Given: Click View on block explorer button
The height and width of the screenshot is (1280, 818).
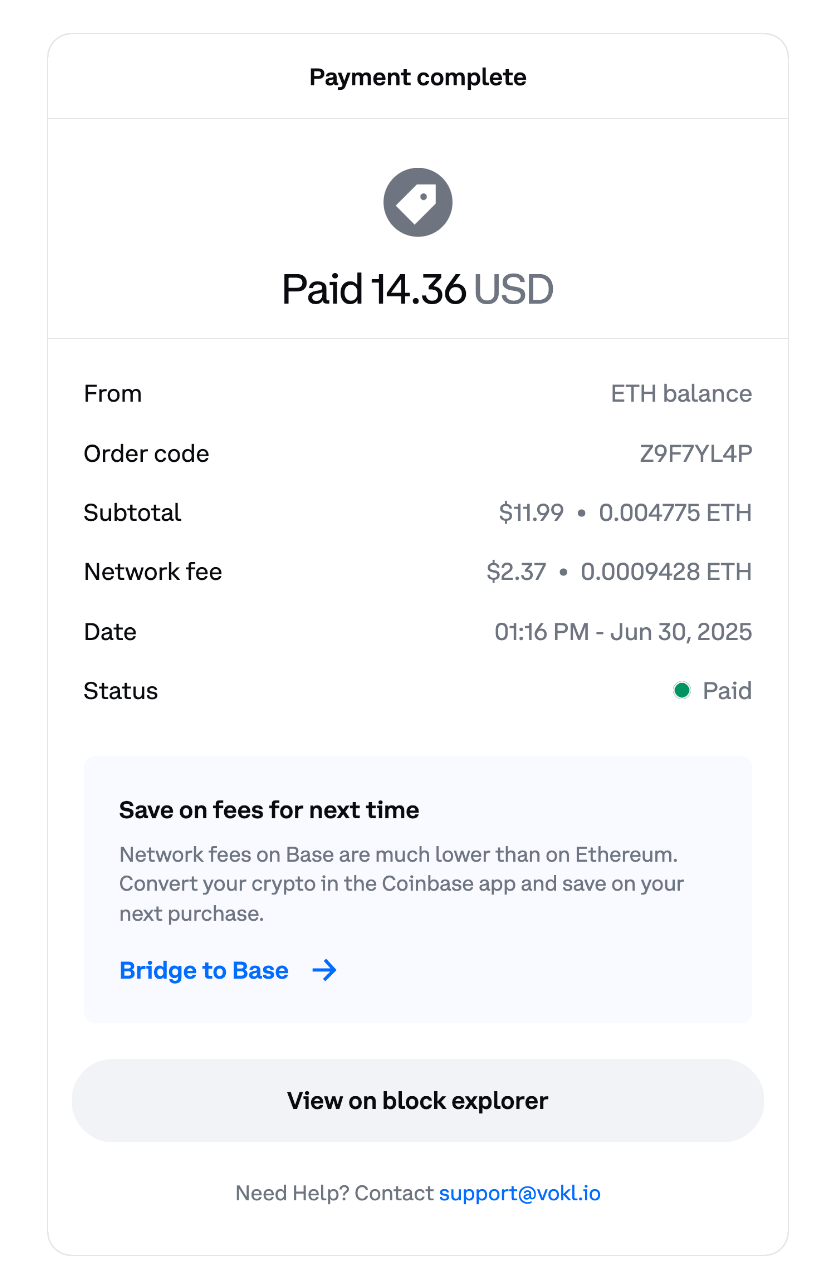Looking at the screenshot, I should point(418,1101).
